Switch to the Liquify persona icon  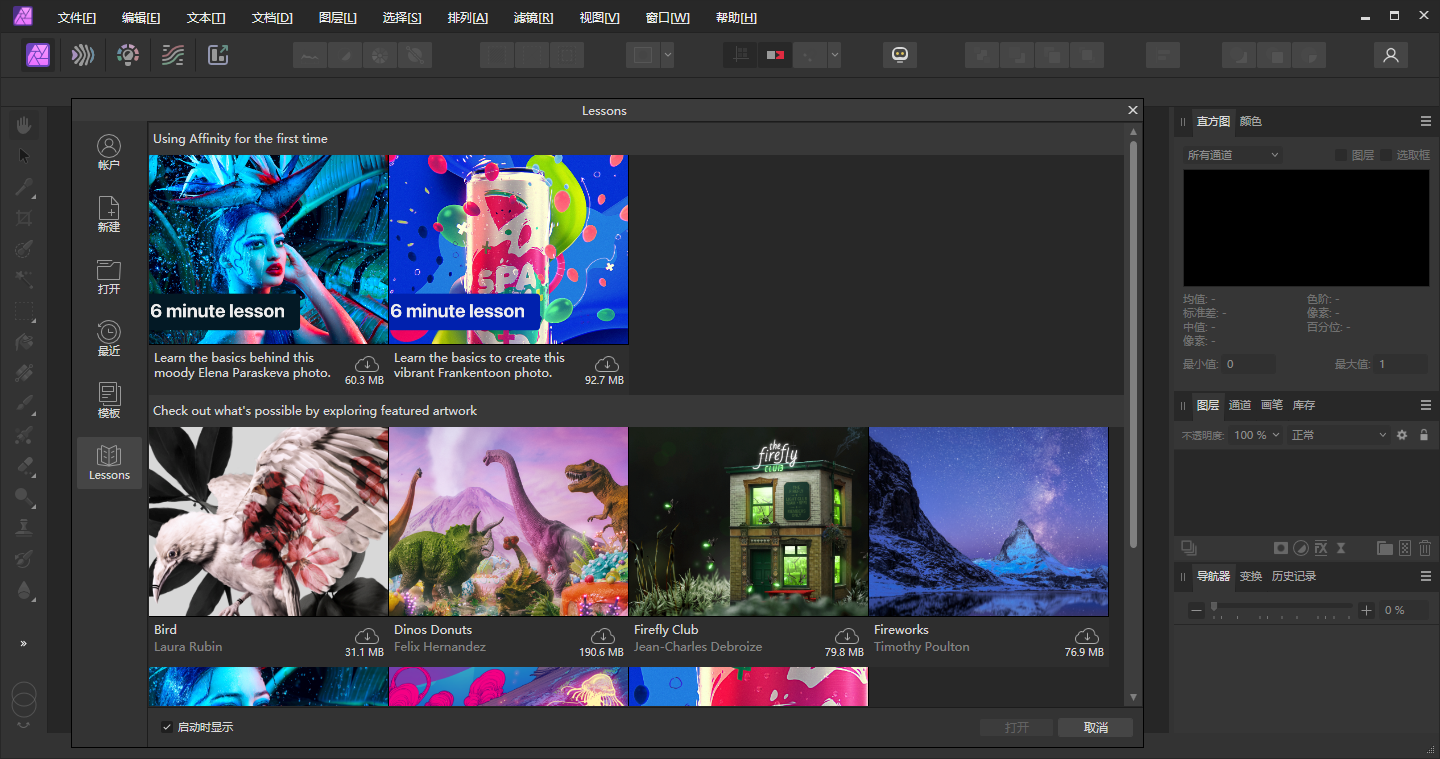(83, 55)
